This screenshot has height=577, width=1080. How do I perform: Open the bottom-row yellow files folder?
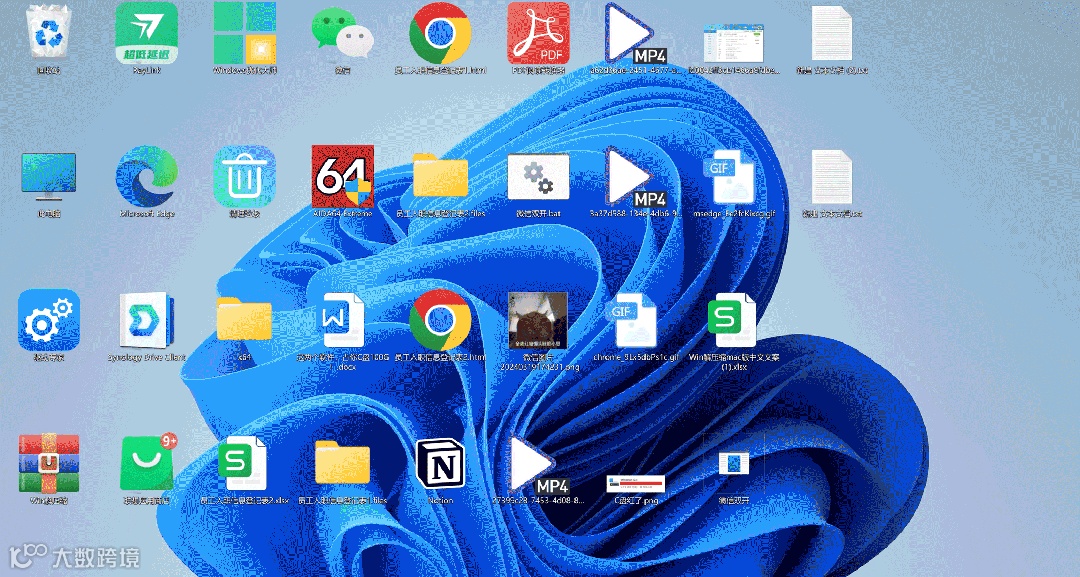click(342, 462)
